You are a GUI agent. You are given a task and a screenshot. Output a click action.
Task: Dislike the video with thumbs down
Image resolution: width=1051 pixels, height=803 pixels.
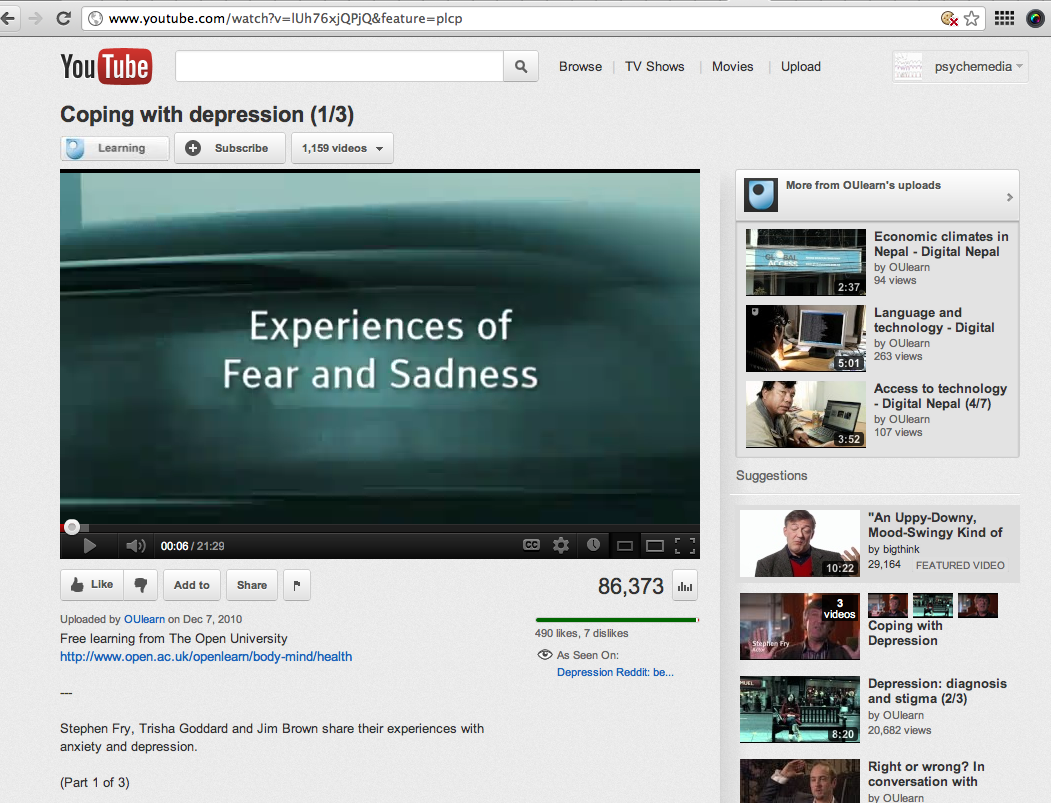141,585
